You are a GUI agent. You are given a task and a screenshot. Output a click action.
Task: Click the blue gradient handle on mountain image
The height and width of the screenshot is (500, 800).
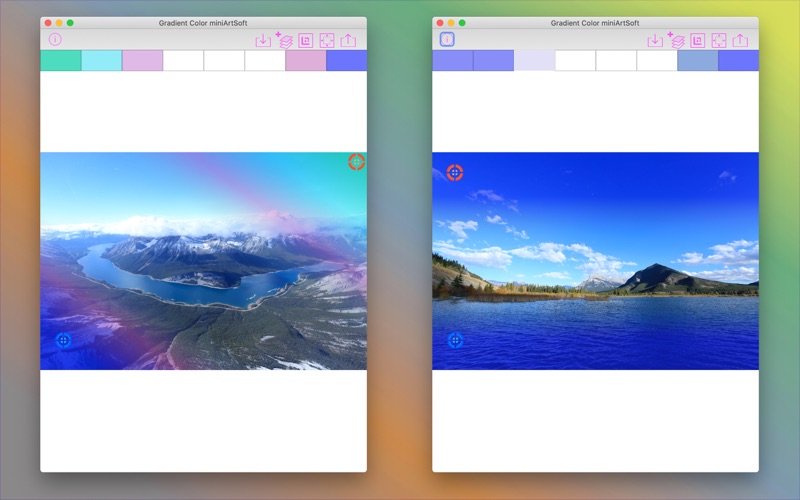click(x=63, y=340)
